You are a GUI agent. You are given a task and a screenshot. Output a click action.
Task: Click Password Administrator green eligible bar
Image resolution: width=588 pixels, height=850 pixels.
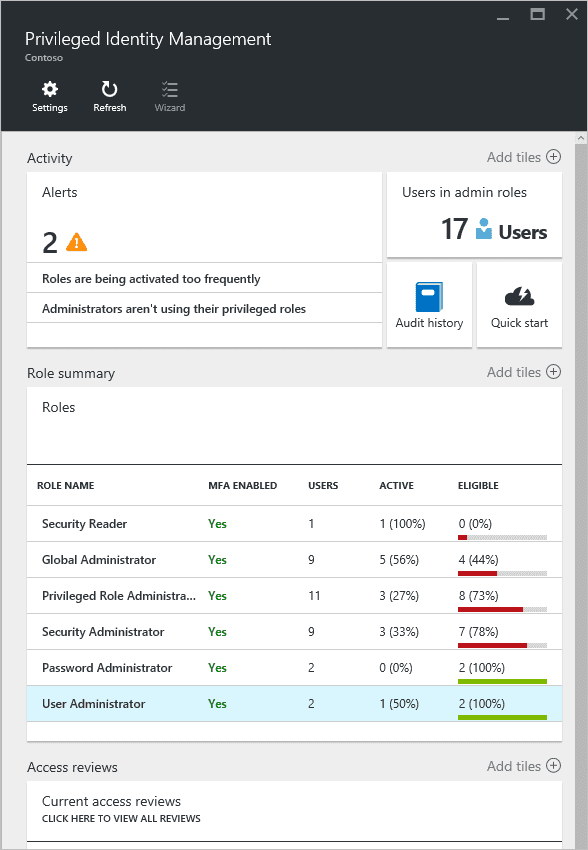coord(502,681)
